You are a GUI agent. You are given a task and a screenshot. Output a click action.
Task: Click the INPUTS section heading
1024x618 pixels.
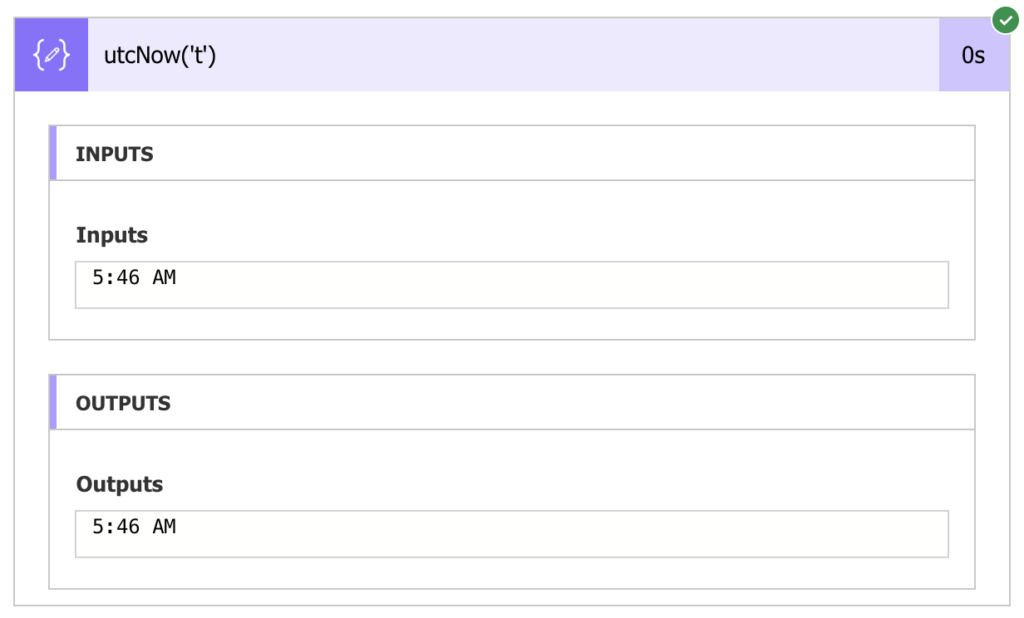point(114,154)
